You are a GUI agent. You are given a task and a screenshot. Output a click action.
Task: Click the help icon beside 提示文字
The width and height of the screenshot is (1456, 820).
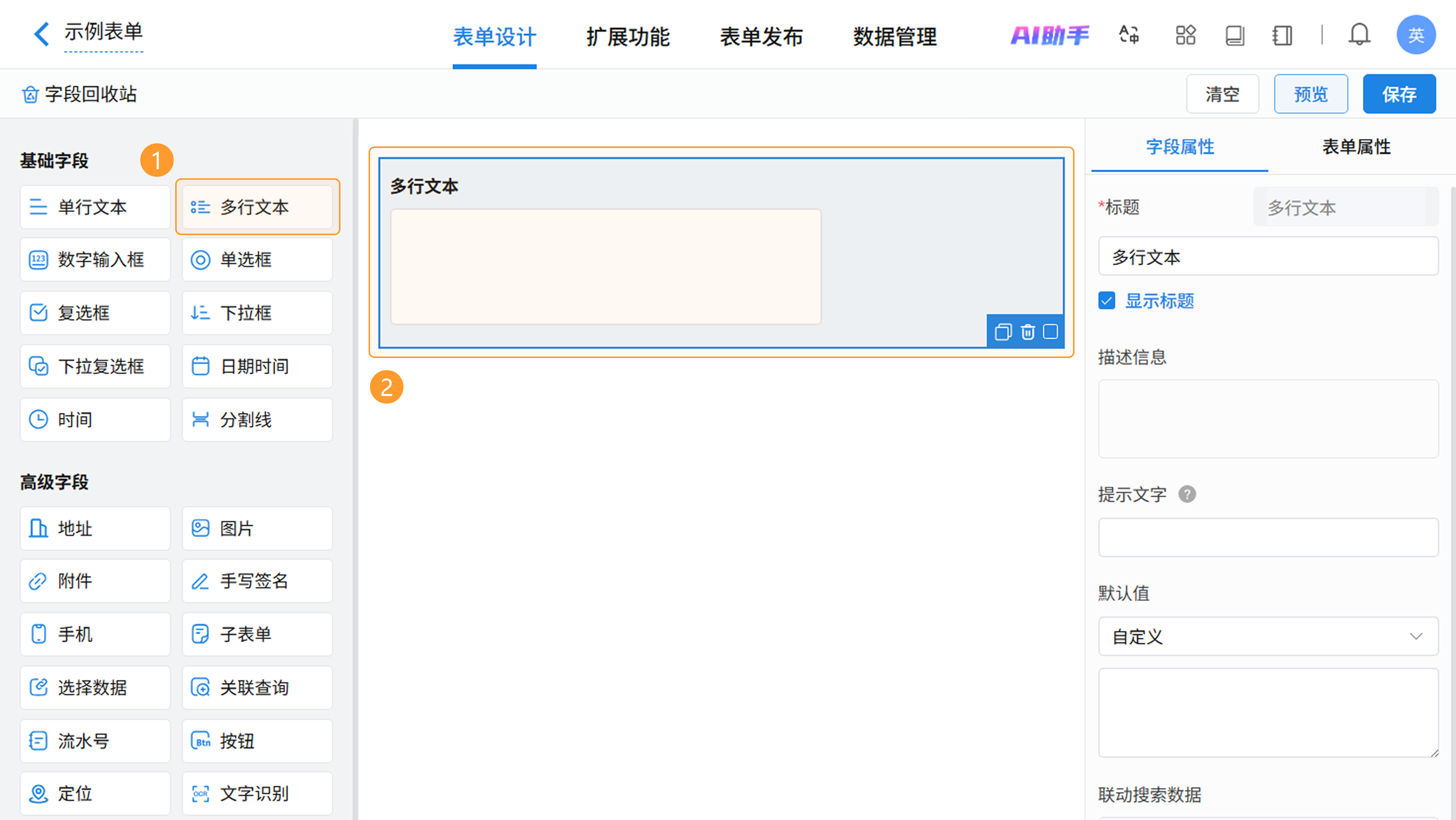pyautogui.click(x=1187, y=494)
